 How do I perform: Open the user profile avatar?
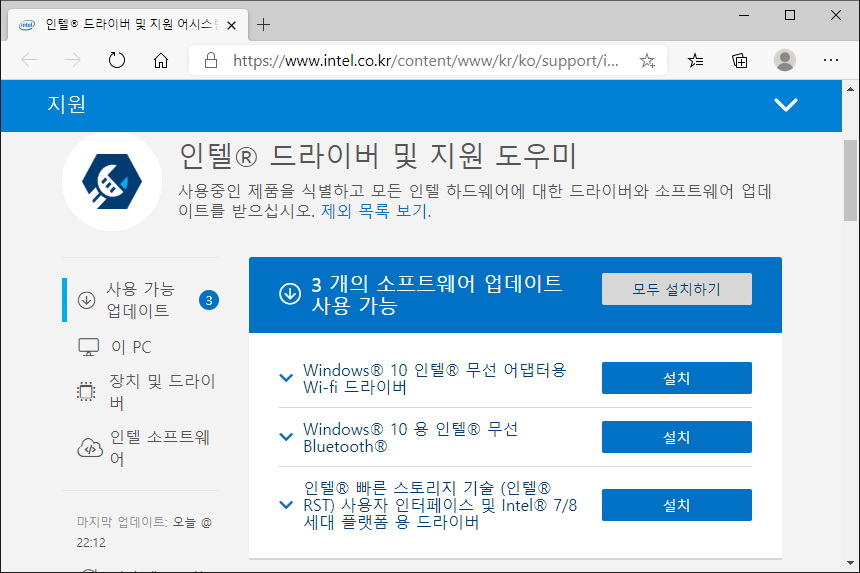pyautogui.click(x=784, y=60)
